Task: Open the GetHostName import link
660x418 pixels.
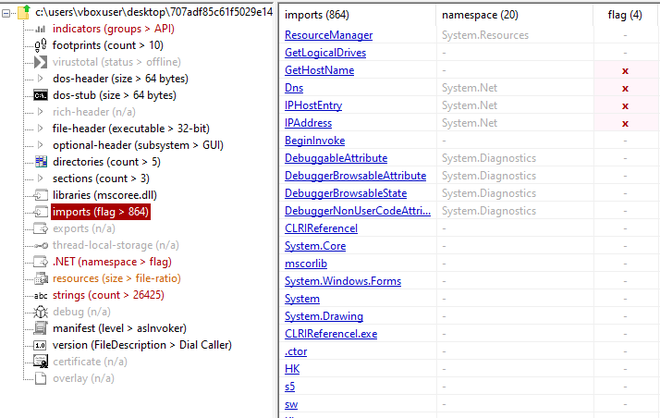Action: click(319, 70)
